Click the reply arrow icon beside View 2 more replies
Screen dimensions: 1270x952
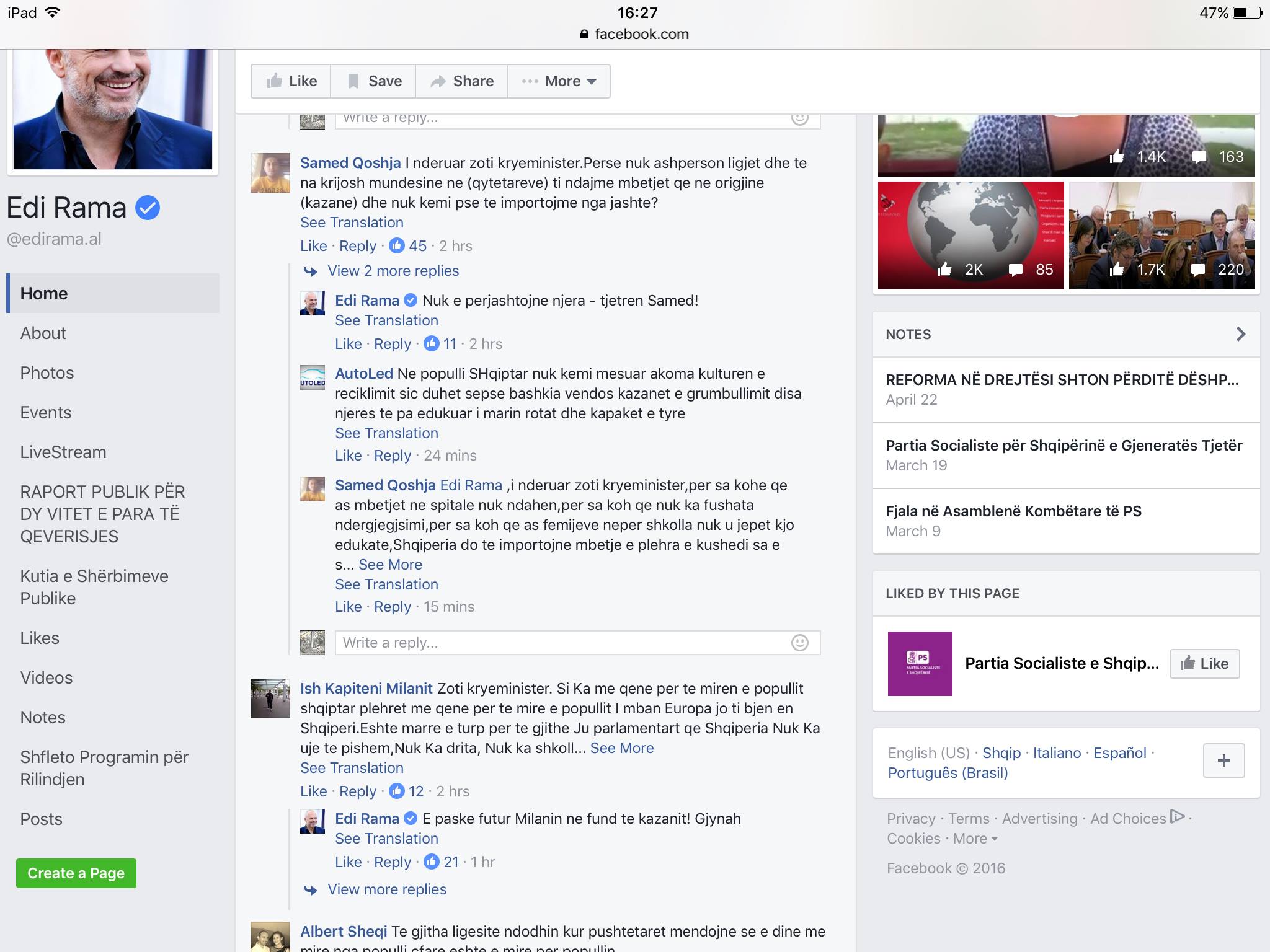[310, 271]
